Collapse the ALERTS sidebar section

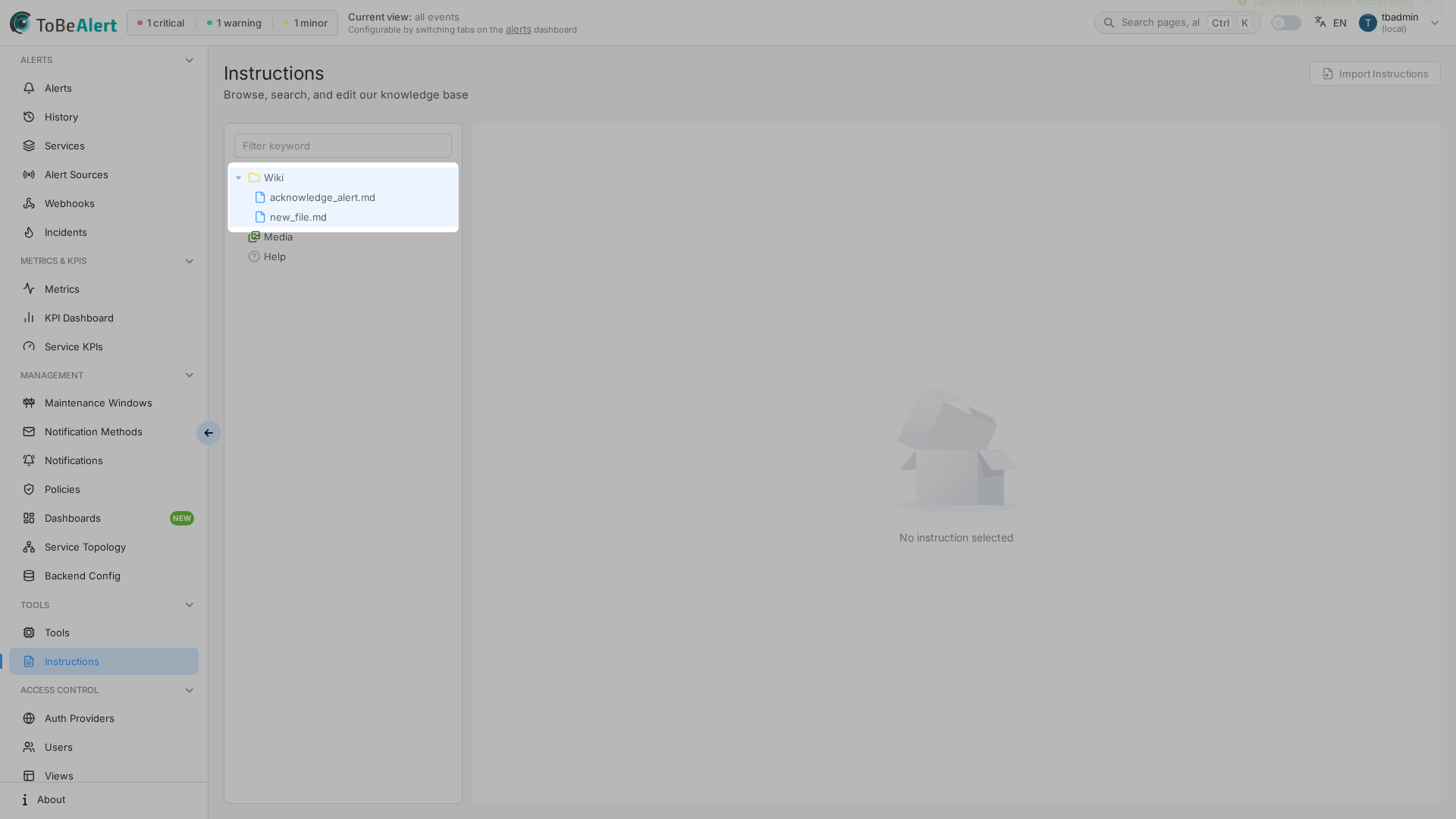coord(190,60)
